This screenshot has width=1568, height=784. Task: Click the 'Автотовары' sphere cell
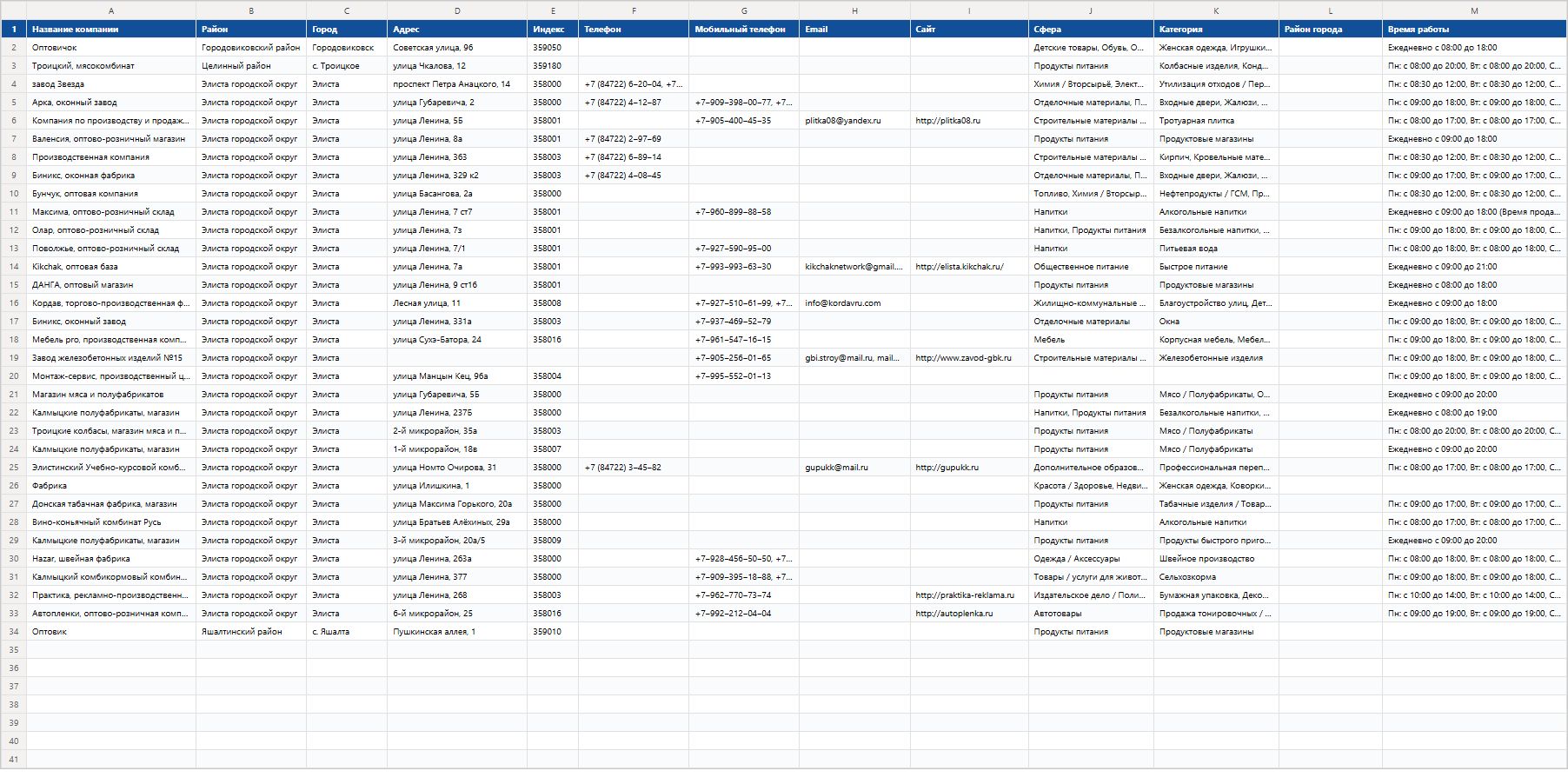point(1091,614)
